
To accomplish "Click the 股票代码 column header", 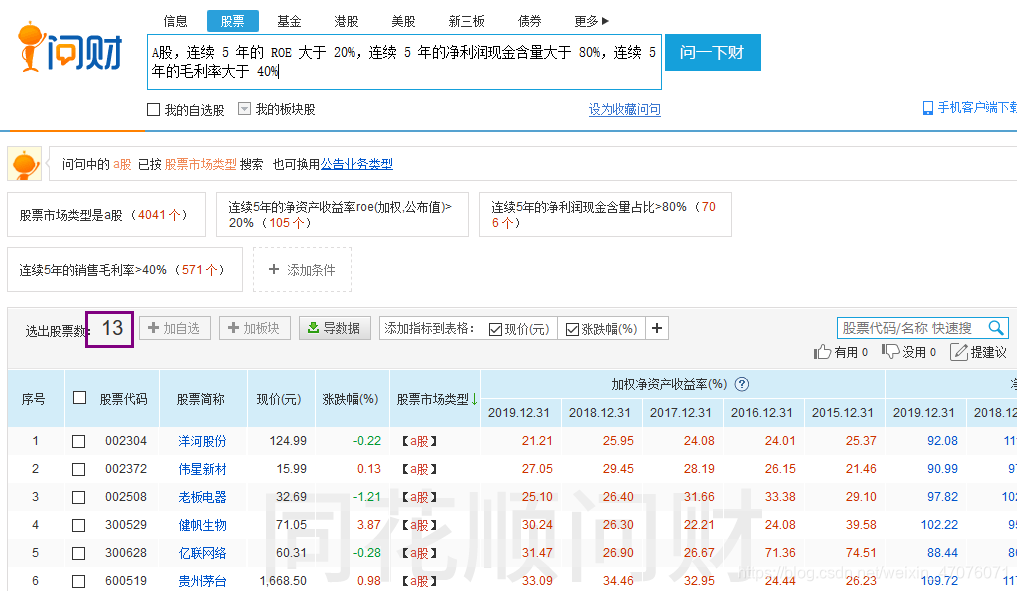I will tap(123, 399).
